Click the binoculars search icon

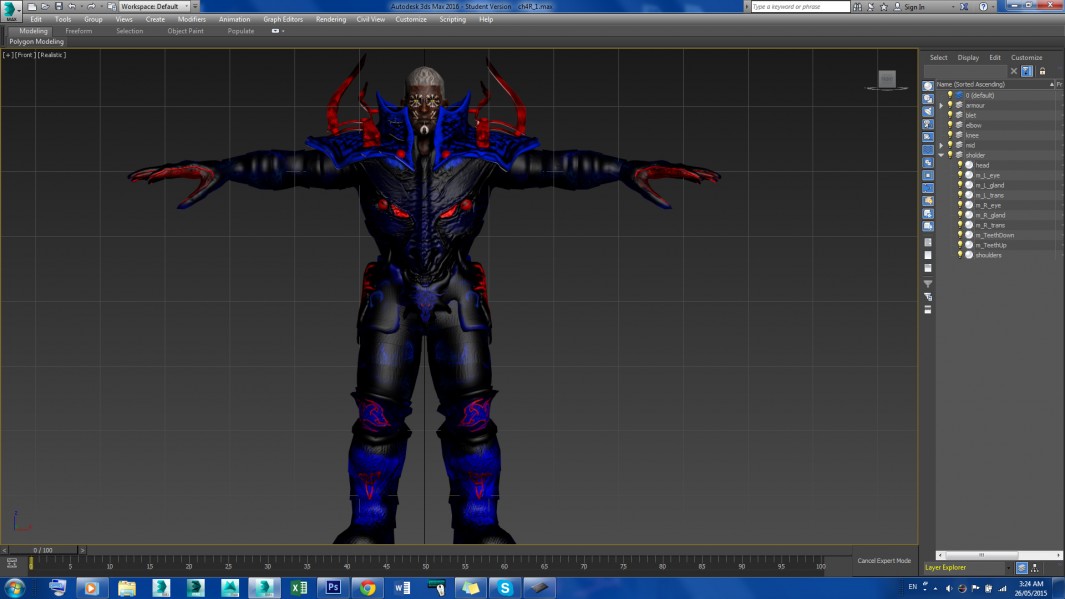(858, 7)
